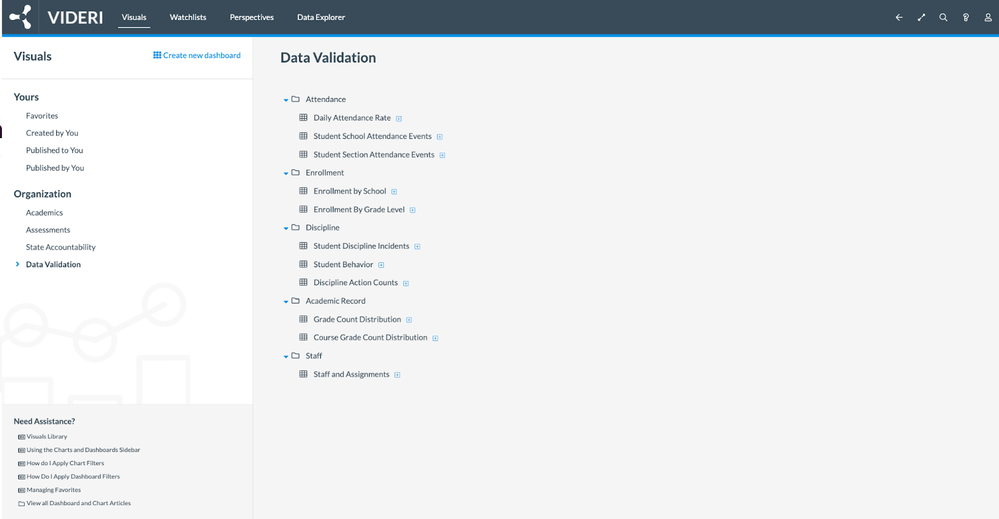The image size is (999, 519).
Task: Click plus icon next to Staff and Assignments
Action: tap(397, 375)
